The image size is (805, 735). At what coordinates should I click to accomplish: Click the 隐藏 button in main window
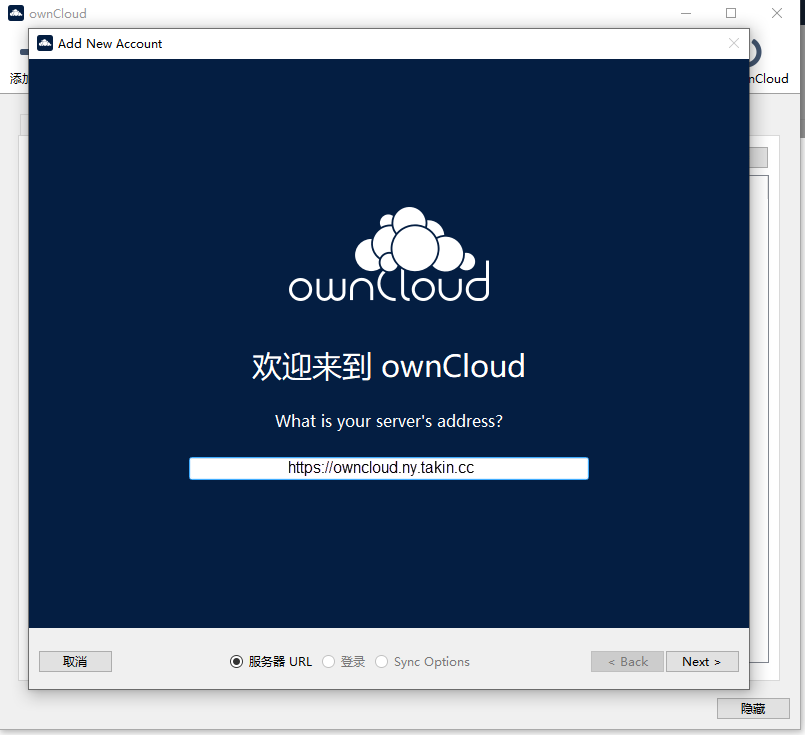tap(753, 708)
